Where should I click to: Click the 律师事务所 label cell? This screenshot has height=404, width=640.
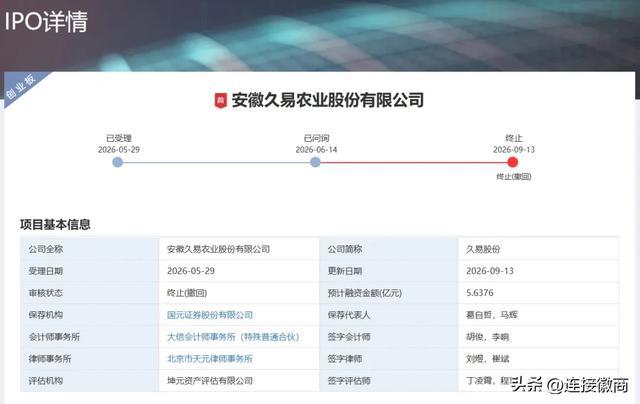click(90, 359)
